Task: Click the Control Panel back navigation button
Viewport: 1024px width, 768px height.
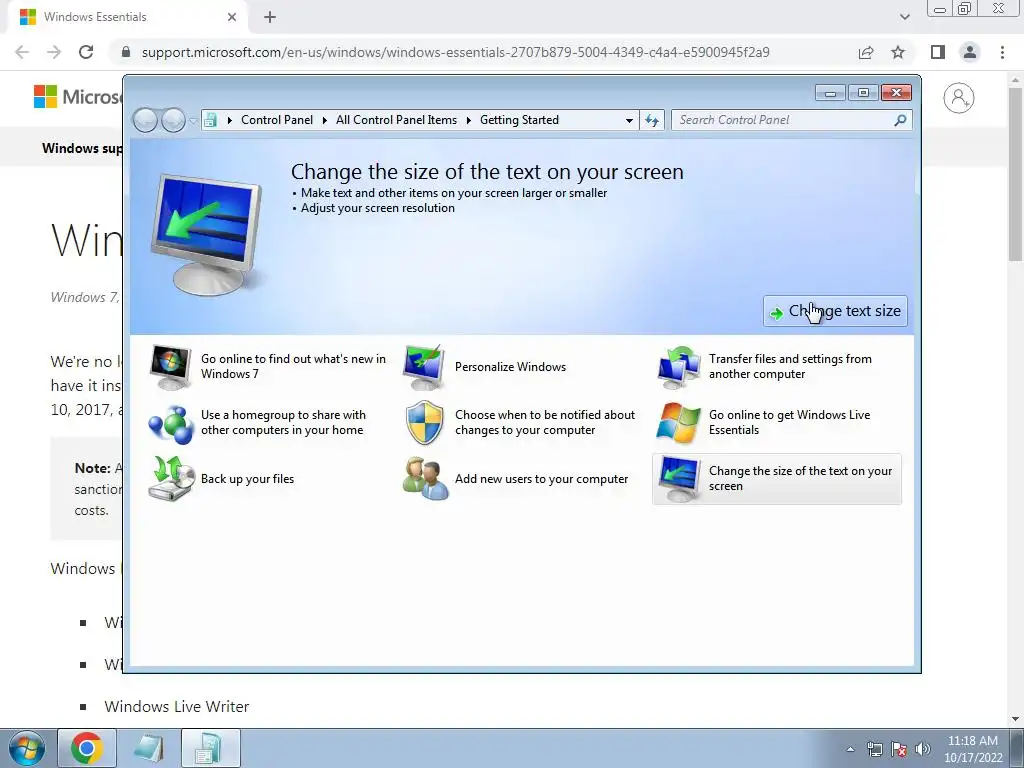Action: coord(146,120)
